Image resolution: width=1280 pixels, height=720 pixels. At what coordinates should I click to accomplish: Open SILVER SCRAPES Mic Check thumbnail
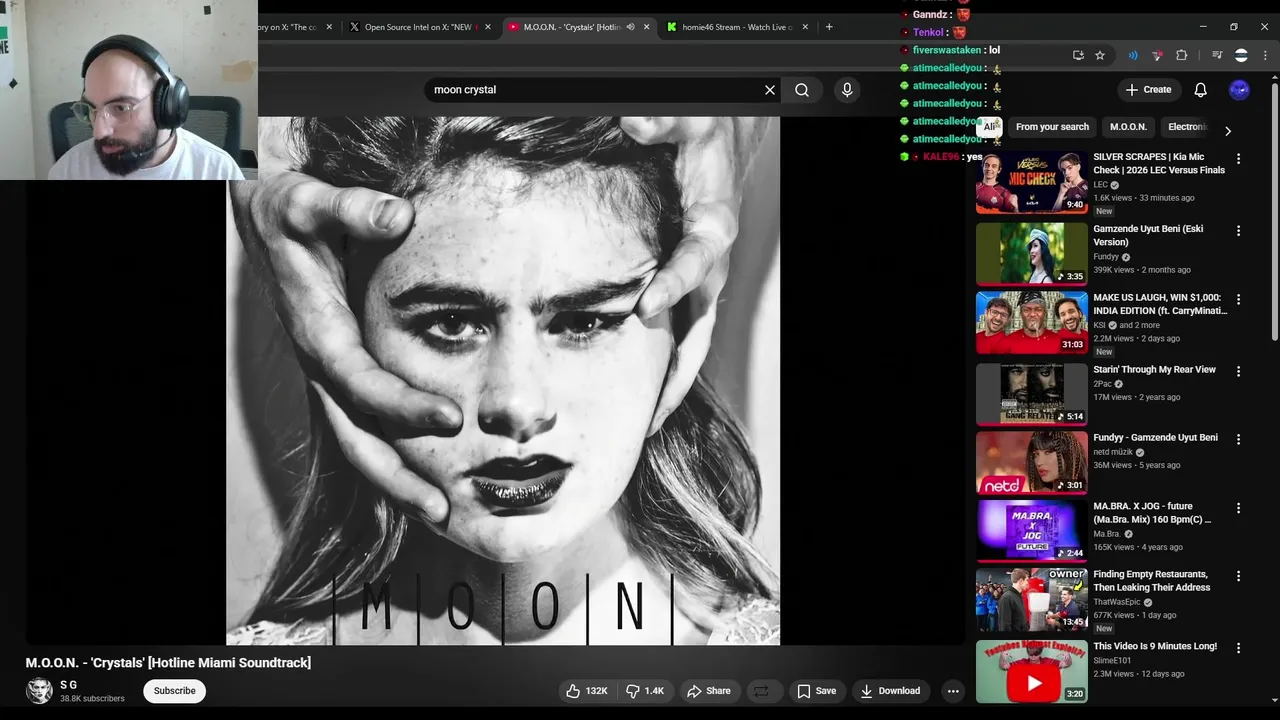[1031, 182]
